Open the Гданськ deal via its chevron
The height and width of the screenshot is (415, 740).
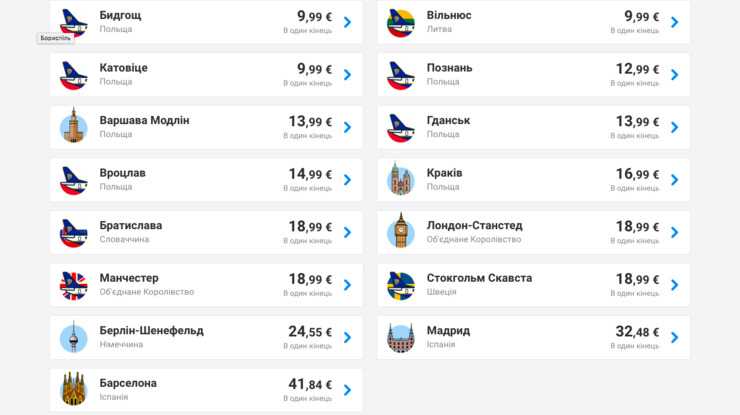click(674, 127)
